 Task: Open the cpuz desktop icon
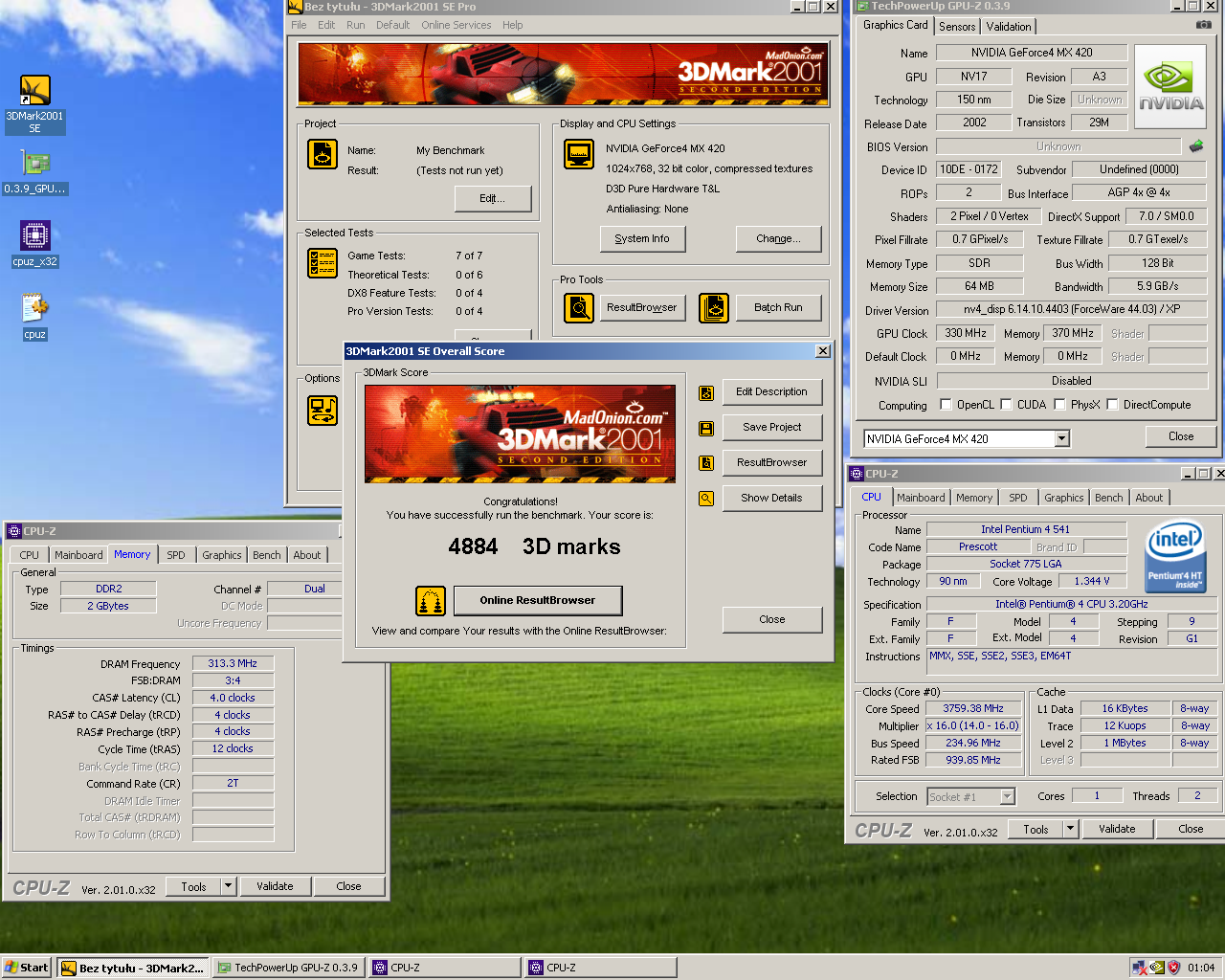coord(34,317)
